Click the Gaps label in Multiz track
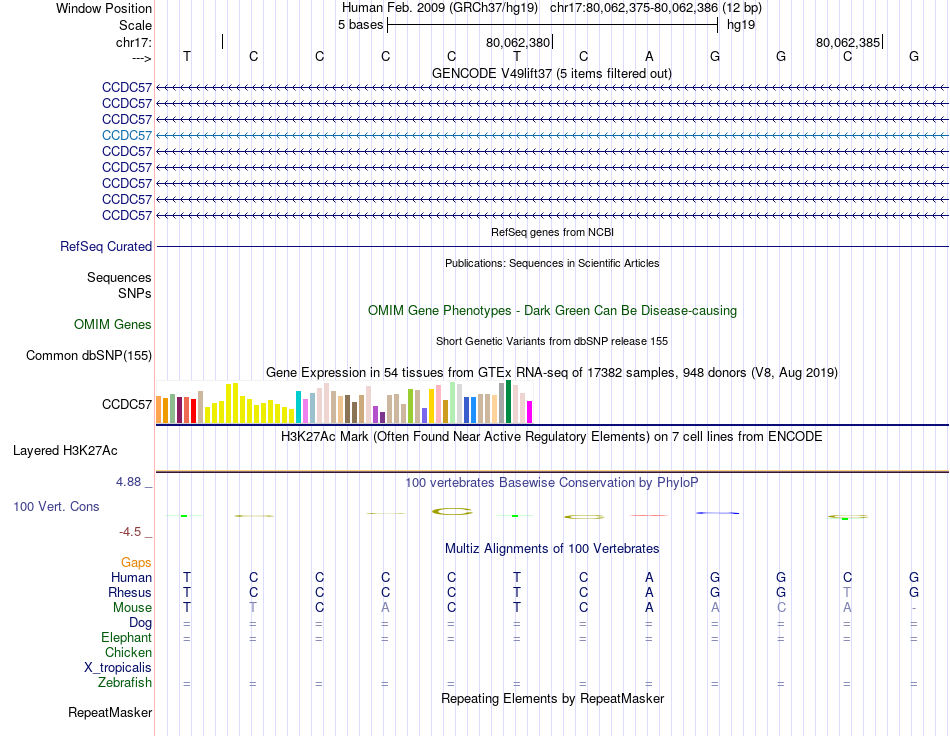 pos(136,563)
